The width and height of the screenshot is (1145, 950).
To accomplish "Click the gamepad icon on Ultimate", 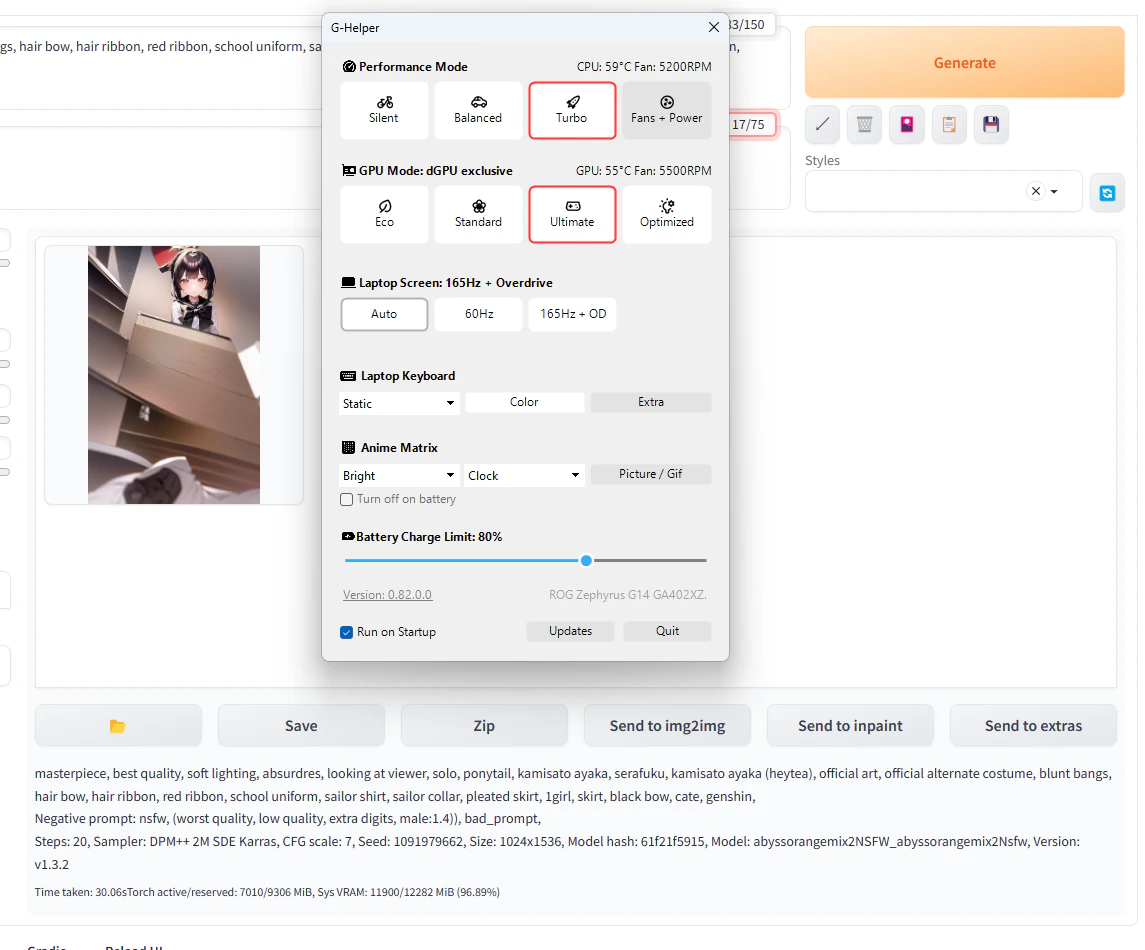I will pyautogui.click(x=573, y=206).
